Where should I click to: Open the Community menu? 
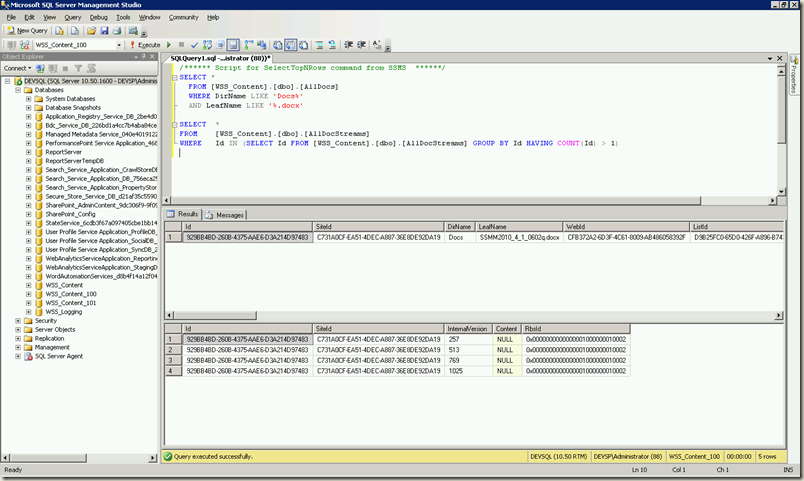coord(184,17)
